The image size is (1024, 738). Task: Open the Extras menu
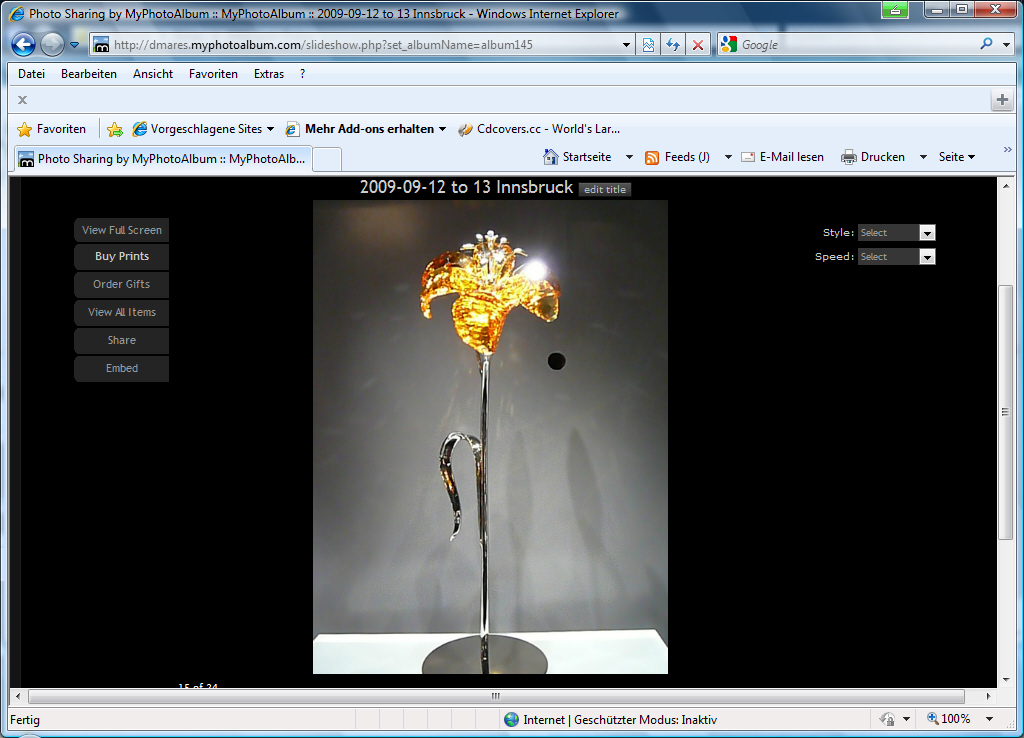268,74
